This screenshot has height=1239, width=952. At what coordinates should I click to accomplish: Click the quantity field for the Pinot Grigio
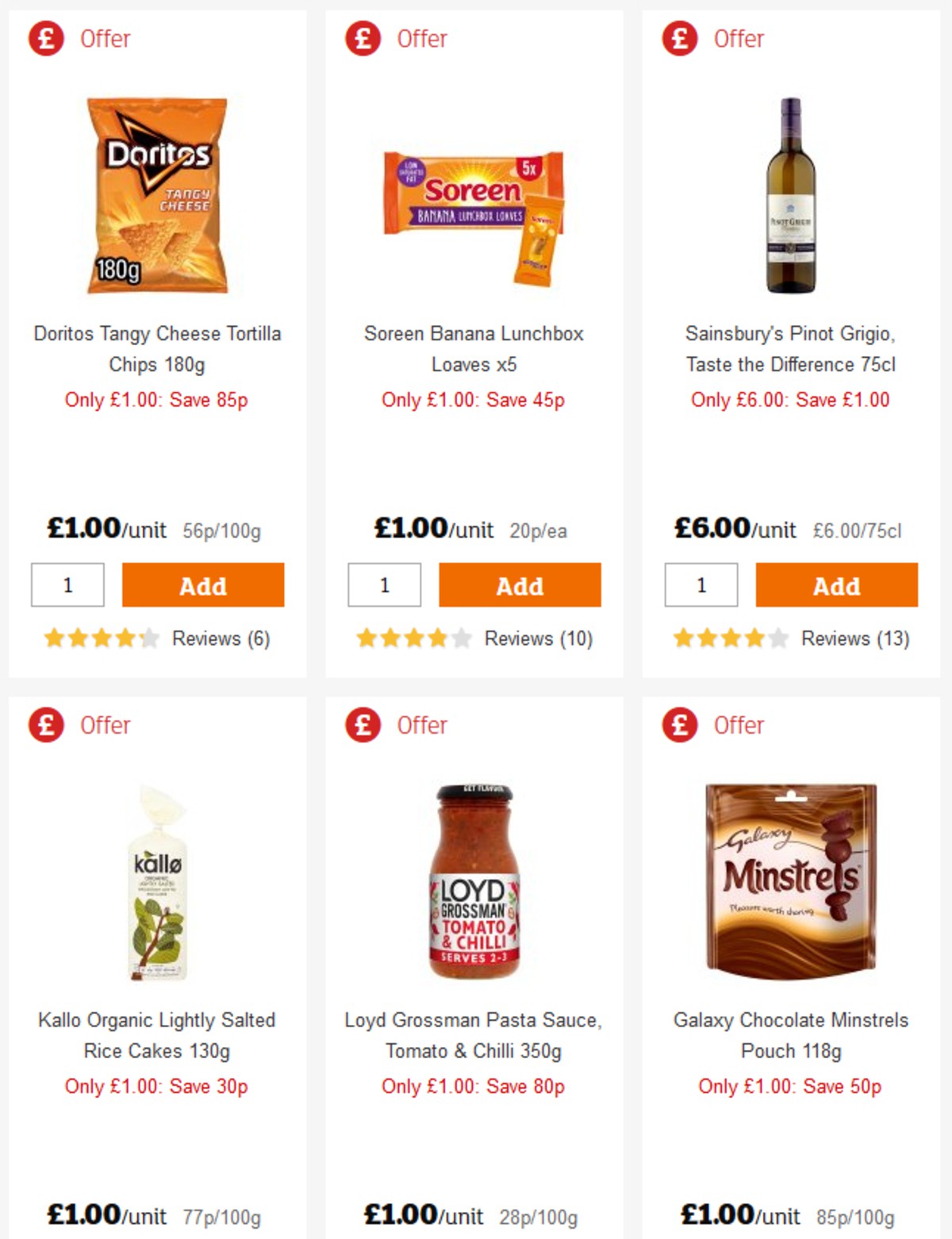tap(701, 585)
